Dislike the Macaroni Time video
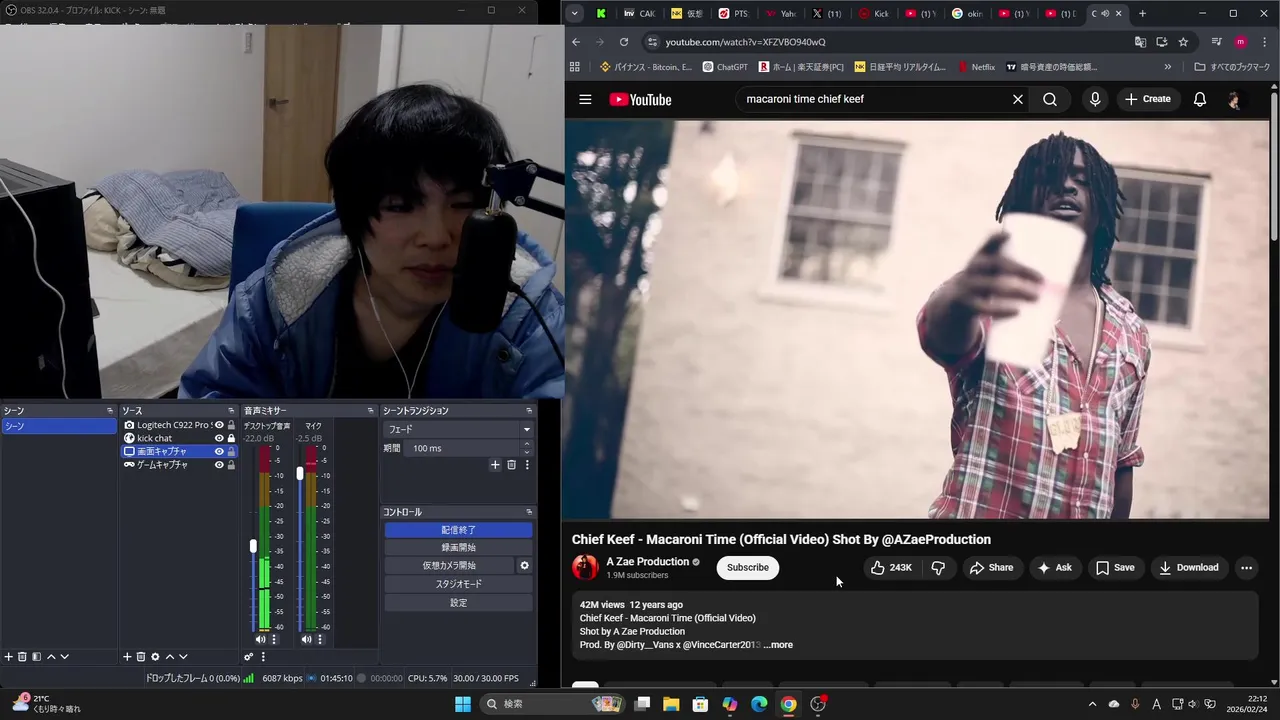Screen dimensions: 1280x720 (x=938, y=567)
